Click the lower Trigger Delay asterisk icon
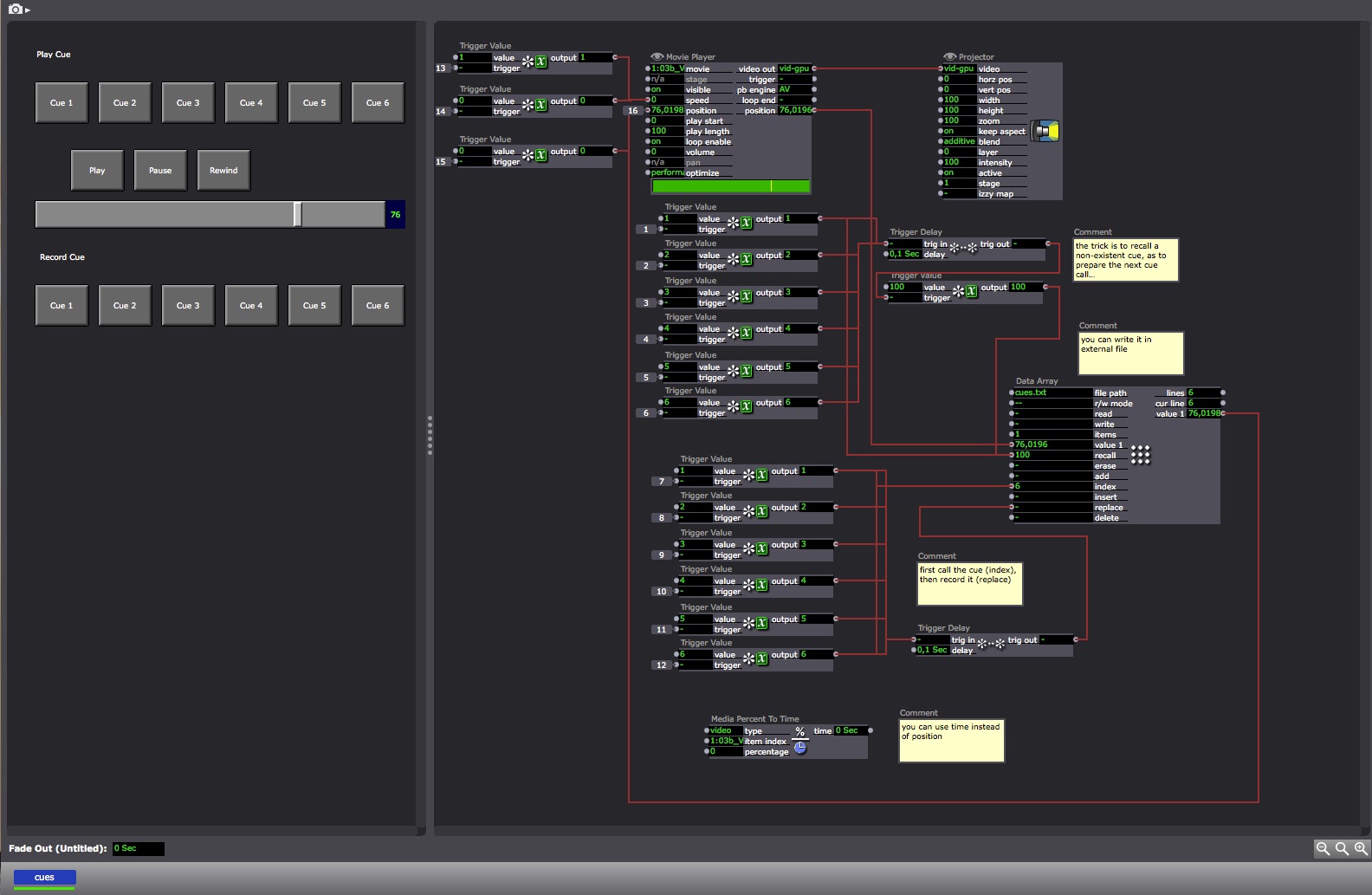This screenshot has width=1372, height=895. (991, 644)
